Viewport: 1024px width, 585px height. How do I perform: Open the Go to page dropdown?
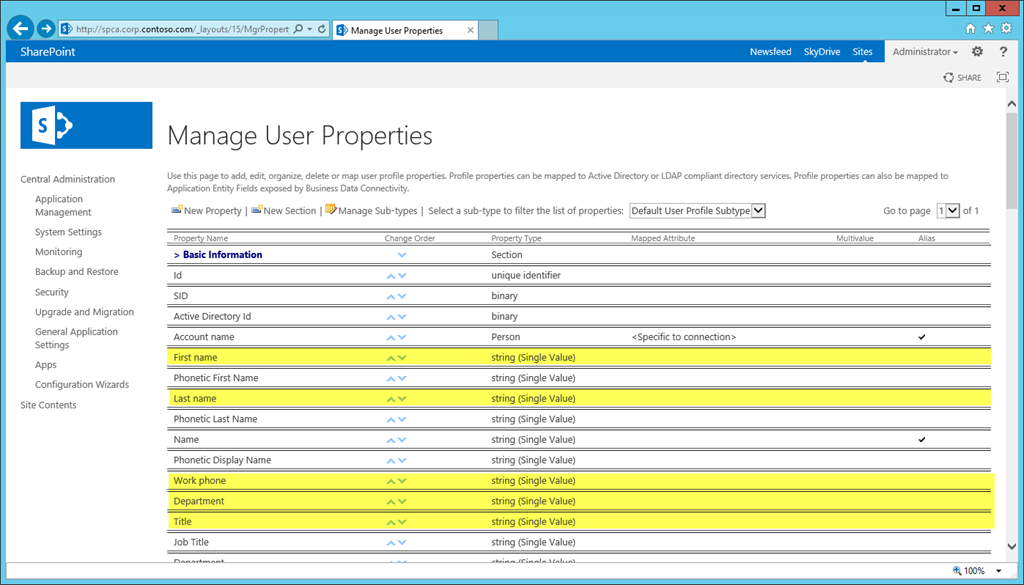948,211
